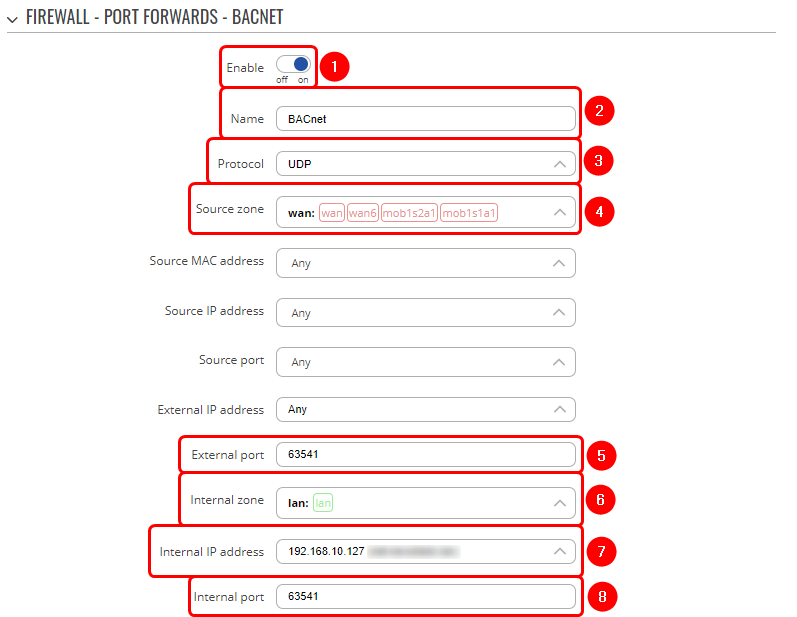Click the green lan tag in Internal zone
The height and width of the screenshot is (617, 797).
322,503
